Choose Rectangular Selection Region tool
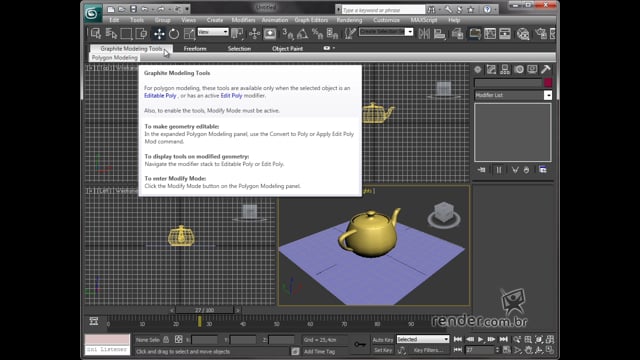Screen dimensions: 640x360 click(x=126, y=33)
